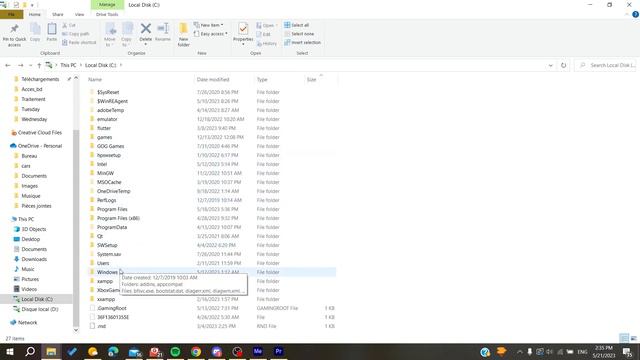Screen dimensions: 640x360
Task: Open taskbar Search
Action: point(30,351)
